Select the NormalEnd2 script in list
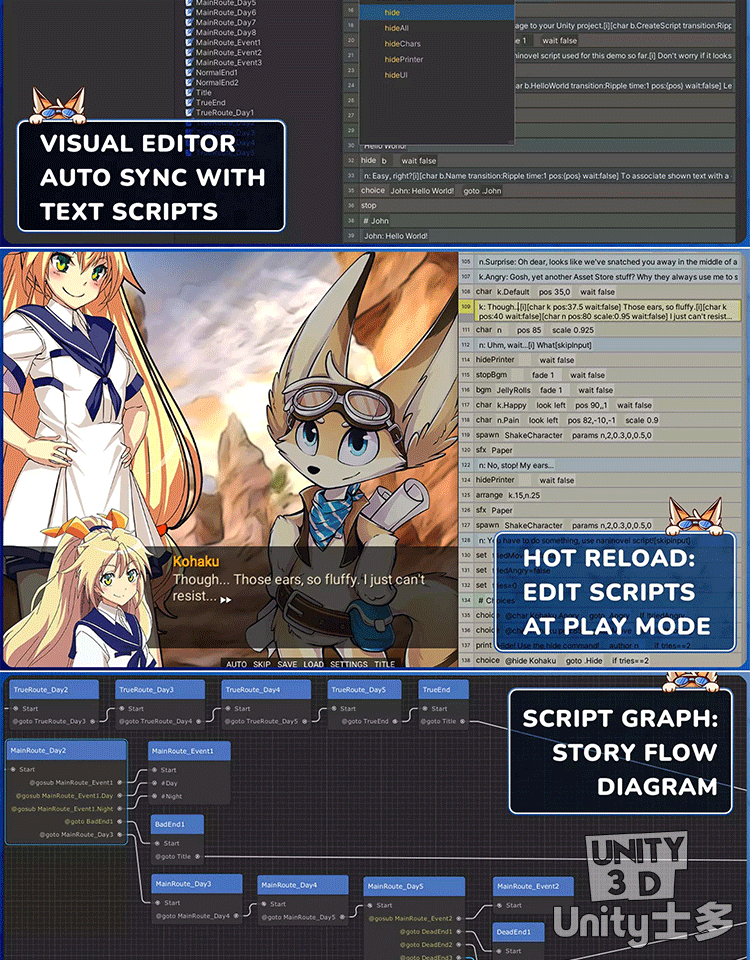 click(x=217, y=83)
